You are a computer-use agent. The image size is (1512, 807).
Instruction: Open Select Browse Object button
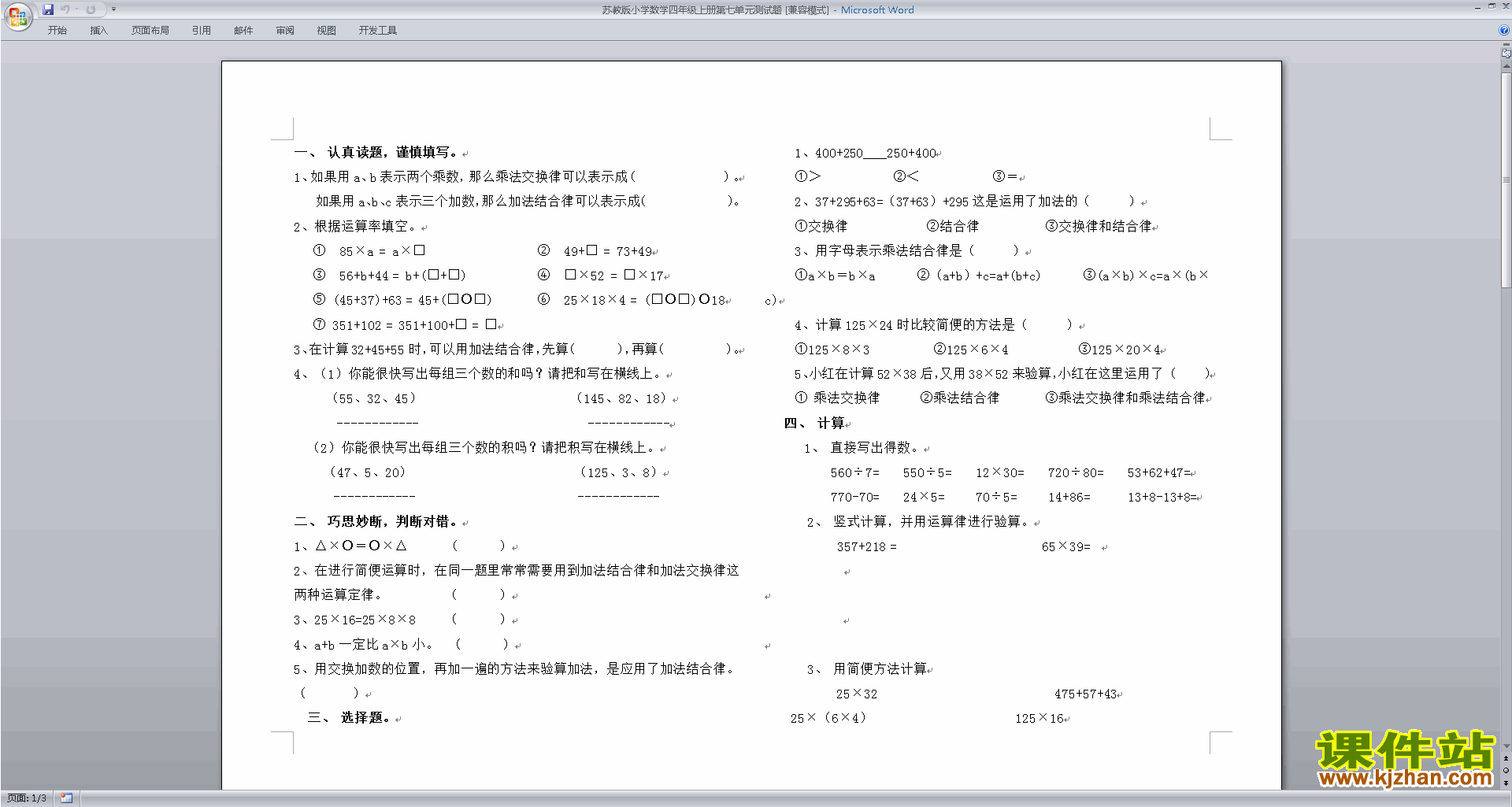tap(1506, 770)
